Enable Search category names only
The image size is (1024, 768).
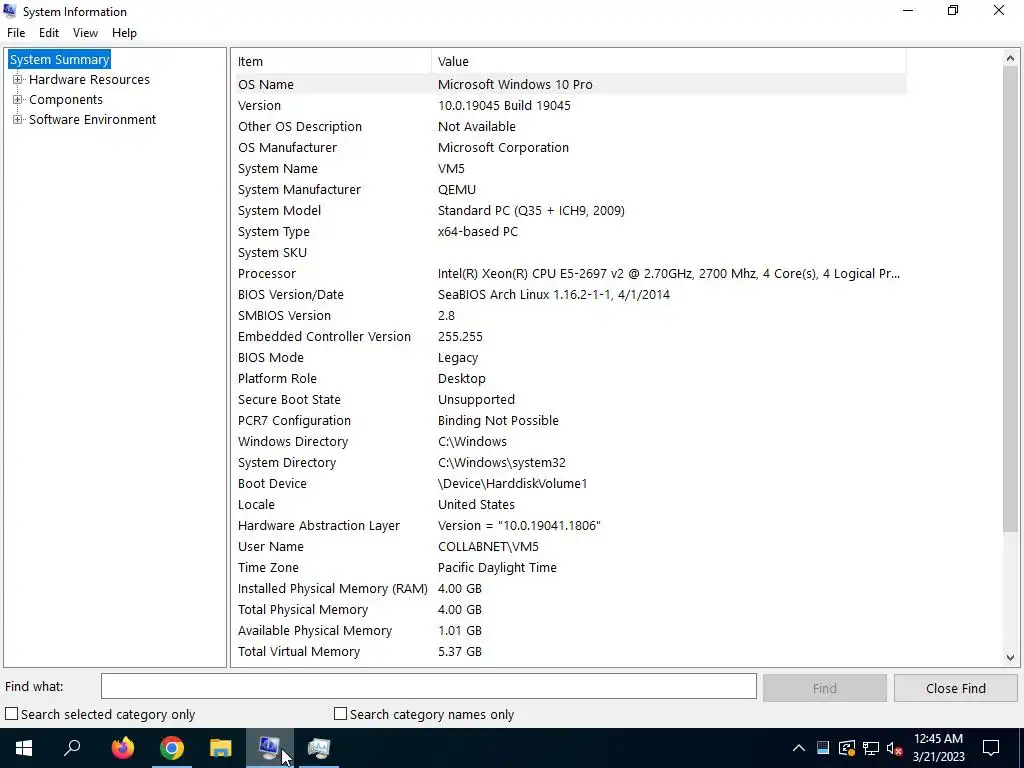click(340, 714)
